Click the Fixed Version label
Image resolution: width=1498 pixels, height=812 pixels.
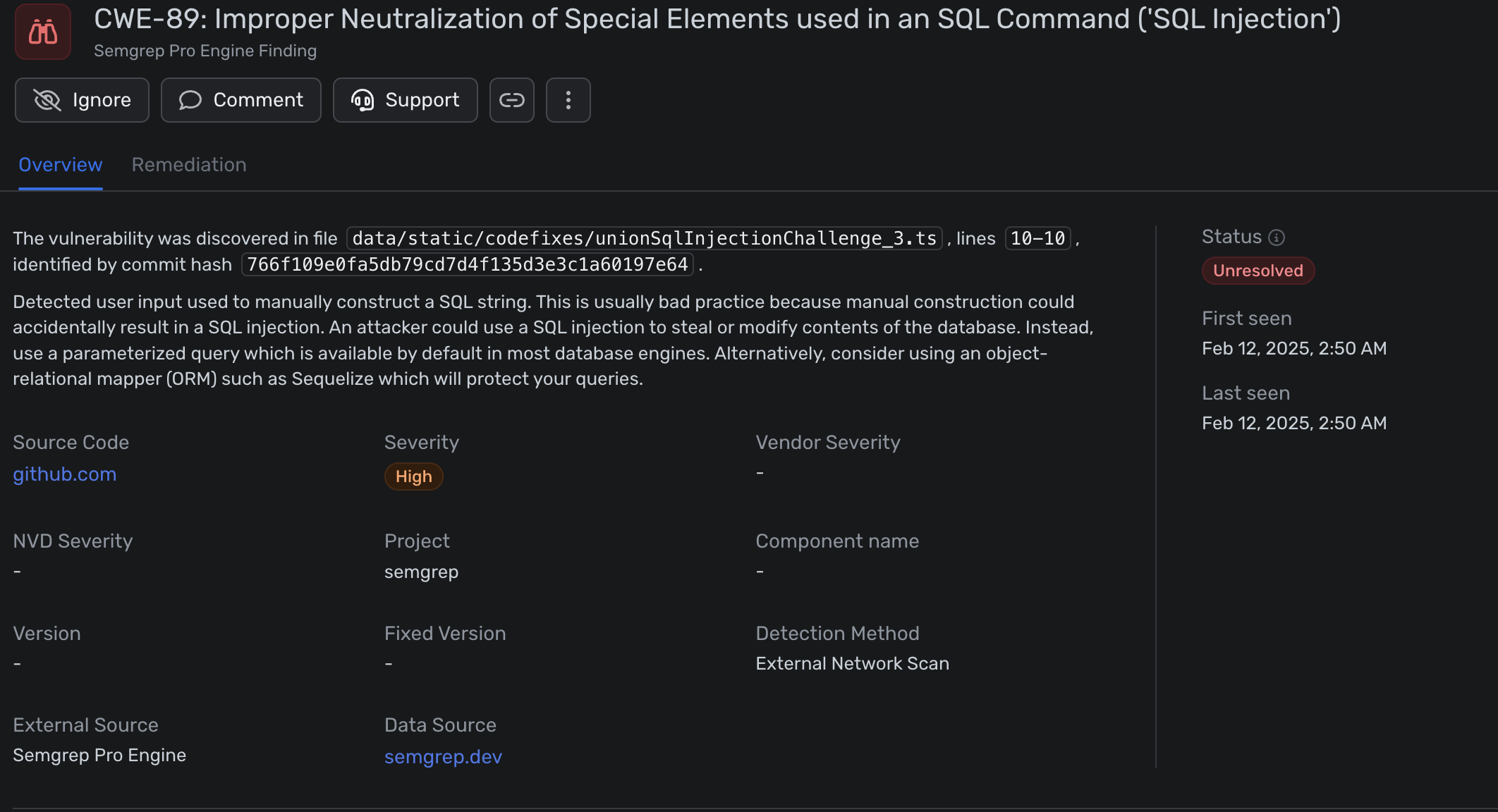(445, 634)
